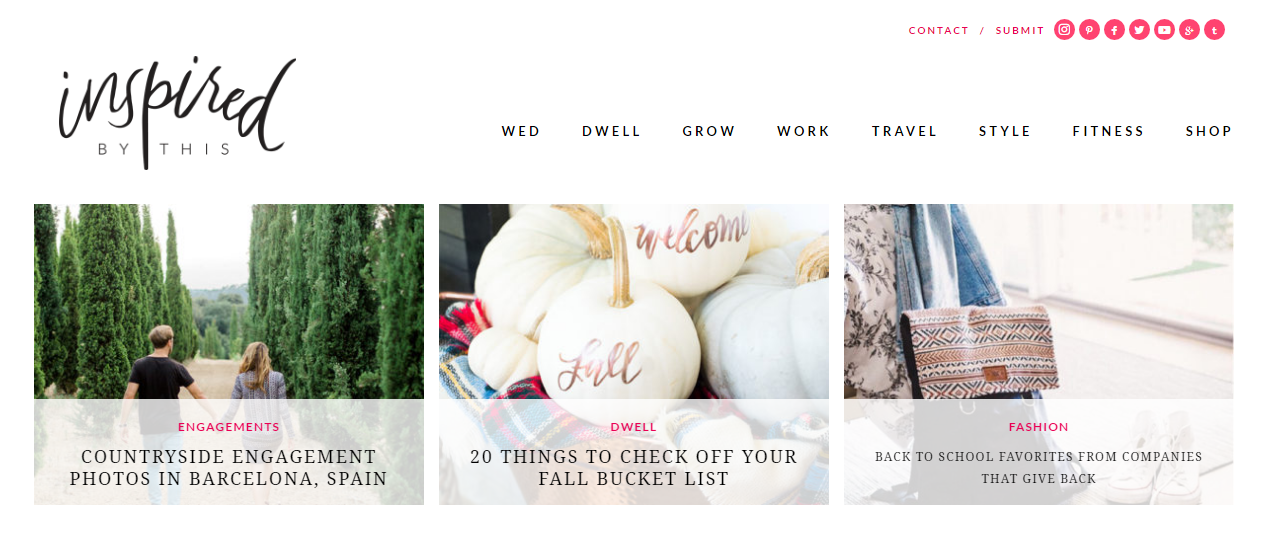Image resolution: width=1265 pixels, height=559 pixels.
Task: Open the Twitter bird icon
Action: (x=1140, y=30)
